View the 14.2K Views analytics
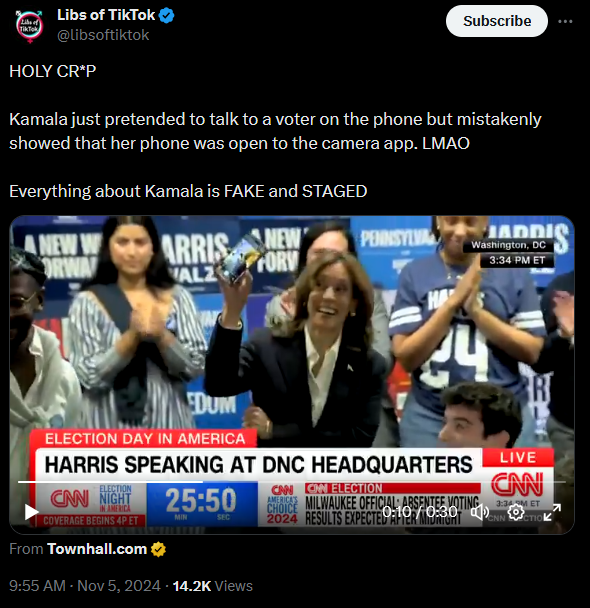Screen dimensions: 590x608 click(x=212, y=586)
